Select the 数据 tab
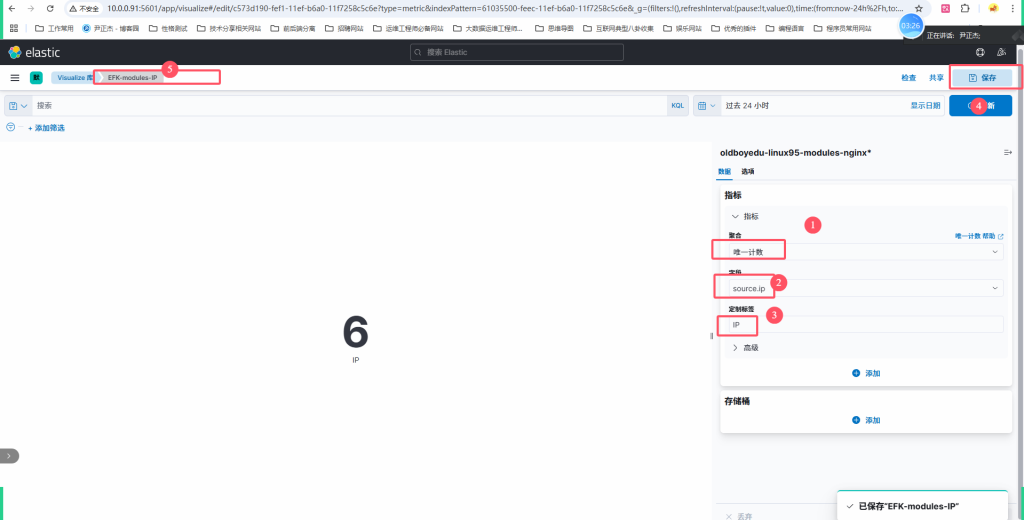Screen dimensions: 1024x520 (x=725, y=172)
